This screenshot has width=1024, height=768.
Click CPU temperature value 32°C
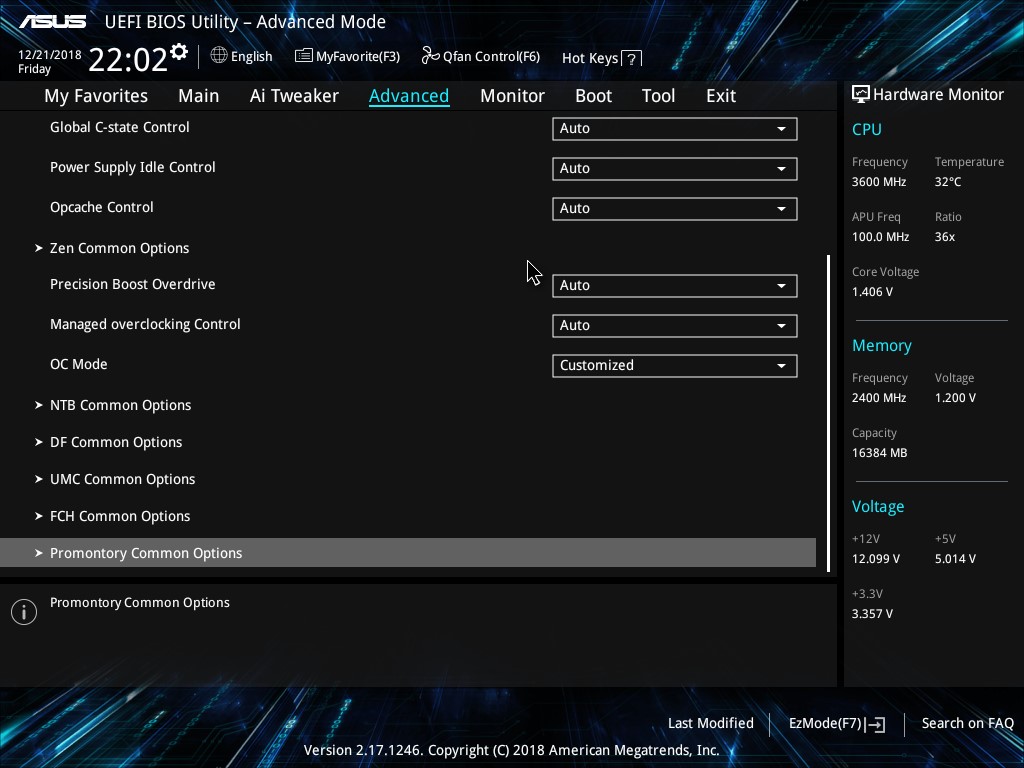point(948,182)
